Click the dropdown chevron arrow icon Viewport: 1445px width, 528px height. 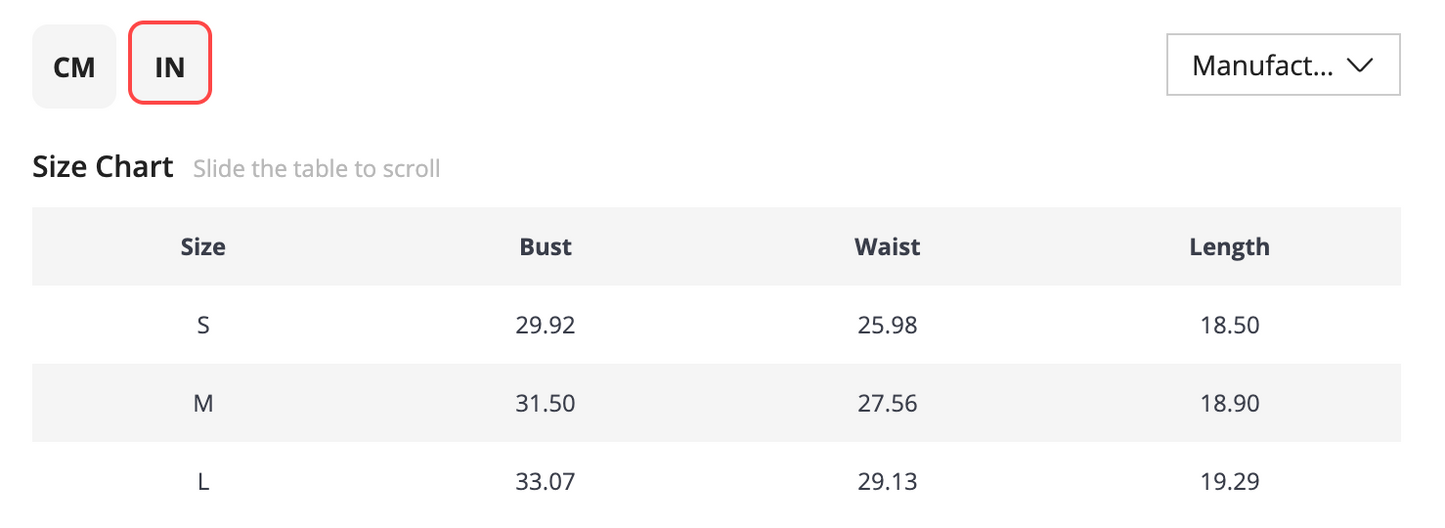click(1360, 66)
